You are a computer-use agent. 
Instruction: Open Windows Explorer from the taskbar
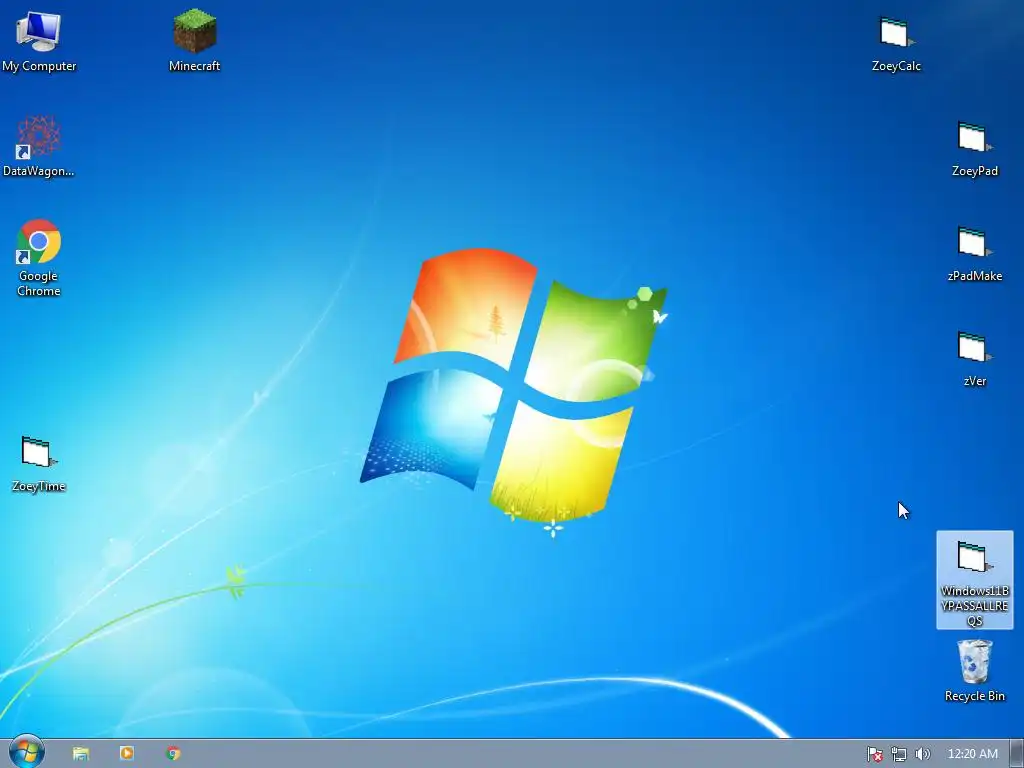click(81, 754)
